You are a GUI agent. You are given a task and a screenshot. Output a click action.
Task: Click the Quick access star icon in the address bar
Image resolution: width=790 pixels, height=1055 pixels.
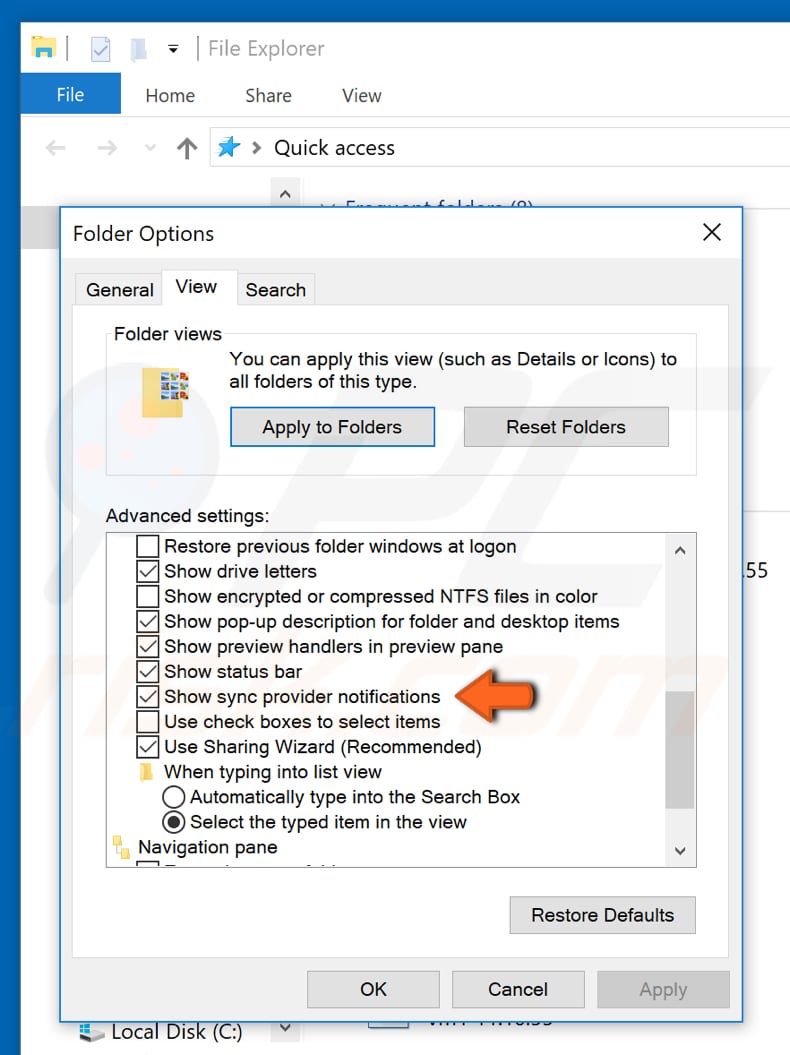point(231,147)
